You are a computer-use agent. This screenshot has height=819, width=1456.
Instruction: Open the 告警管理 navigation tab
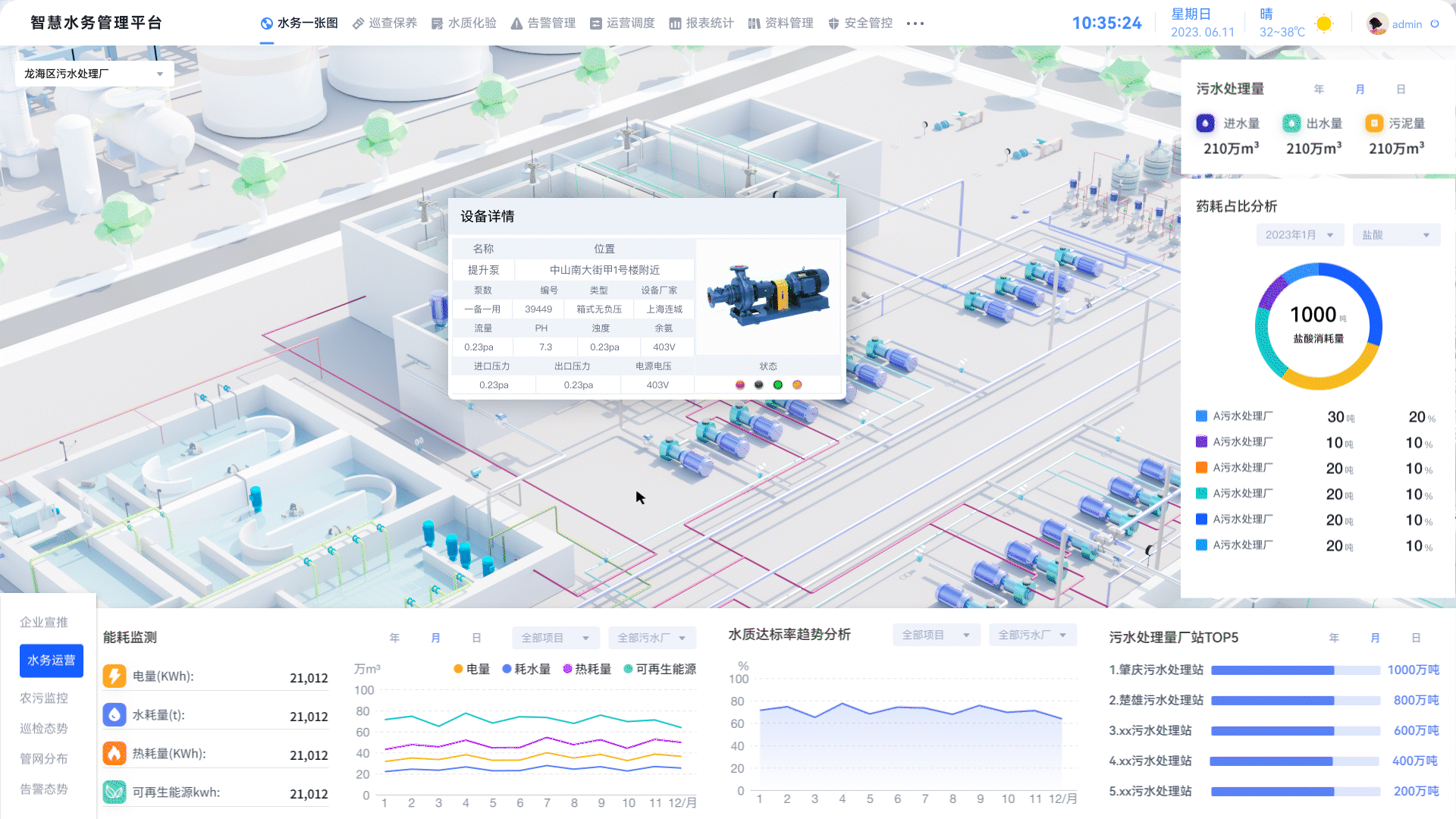[543, 24]
